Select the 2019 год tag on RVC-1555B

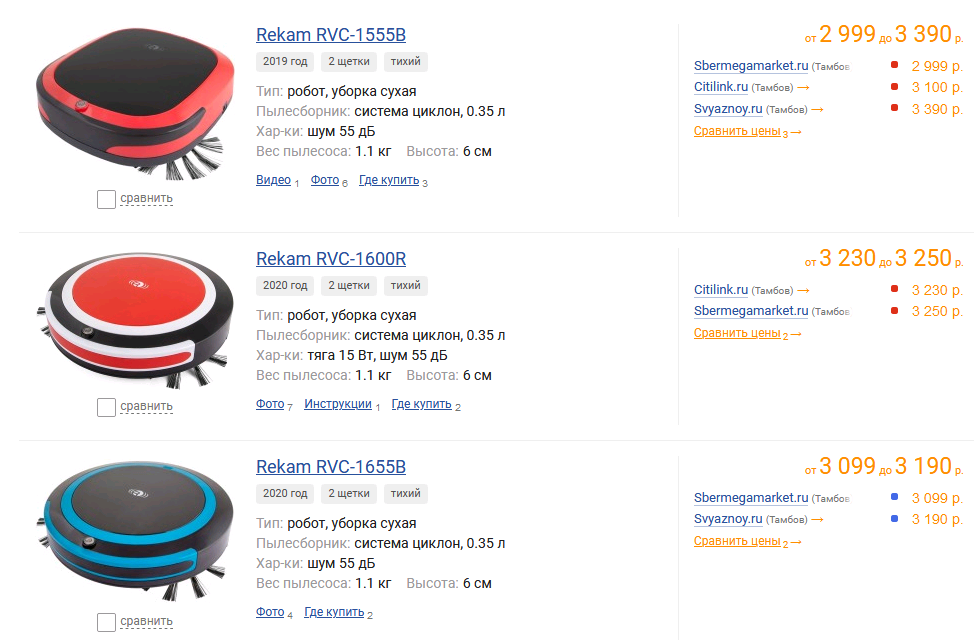coord(285,62)
